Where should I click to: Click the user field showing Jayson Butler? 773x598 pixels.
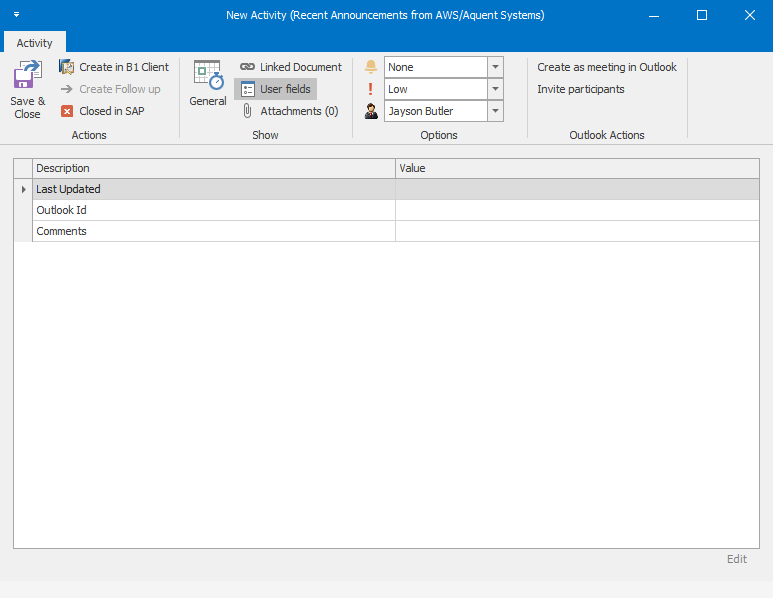click(436, 111)
